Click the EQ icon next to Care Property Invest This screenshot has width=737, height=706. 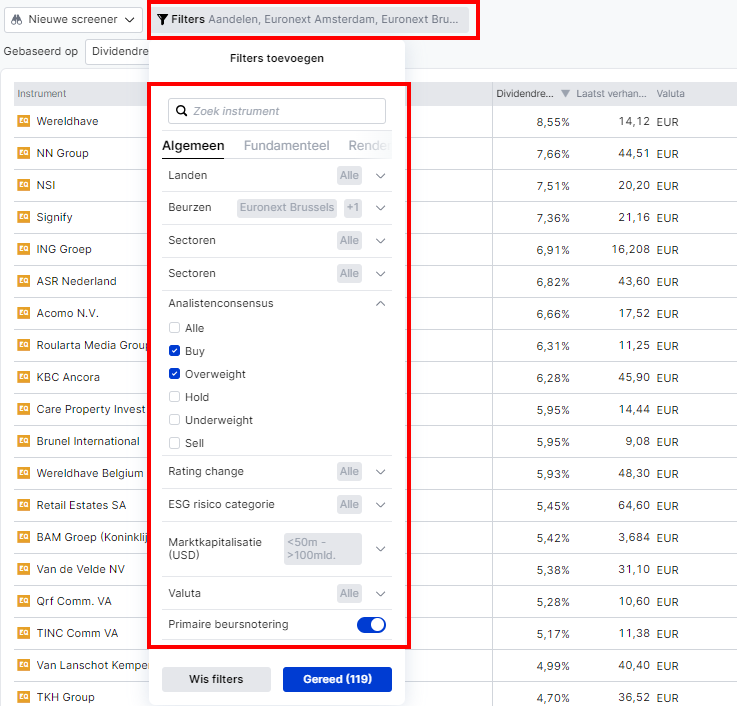pyautogui.click(x=24, y=408)
